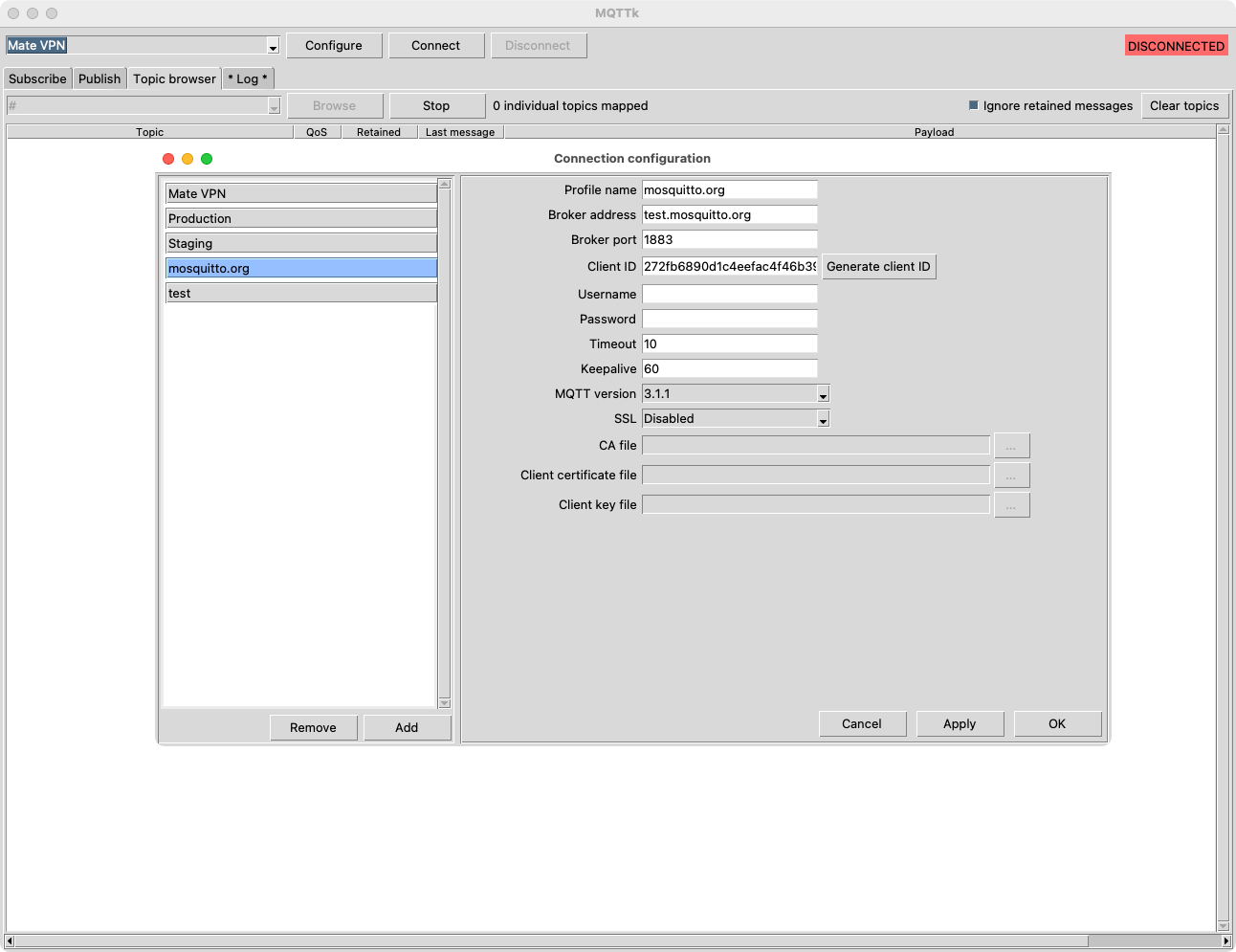Click the Broker address field
Image resolution: width=1236 pixels, height=952 pixels.
tap(730, 214)
